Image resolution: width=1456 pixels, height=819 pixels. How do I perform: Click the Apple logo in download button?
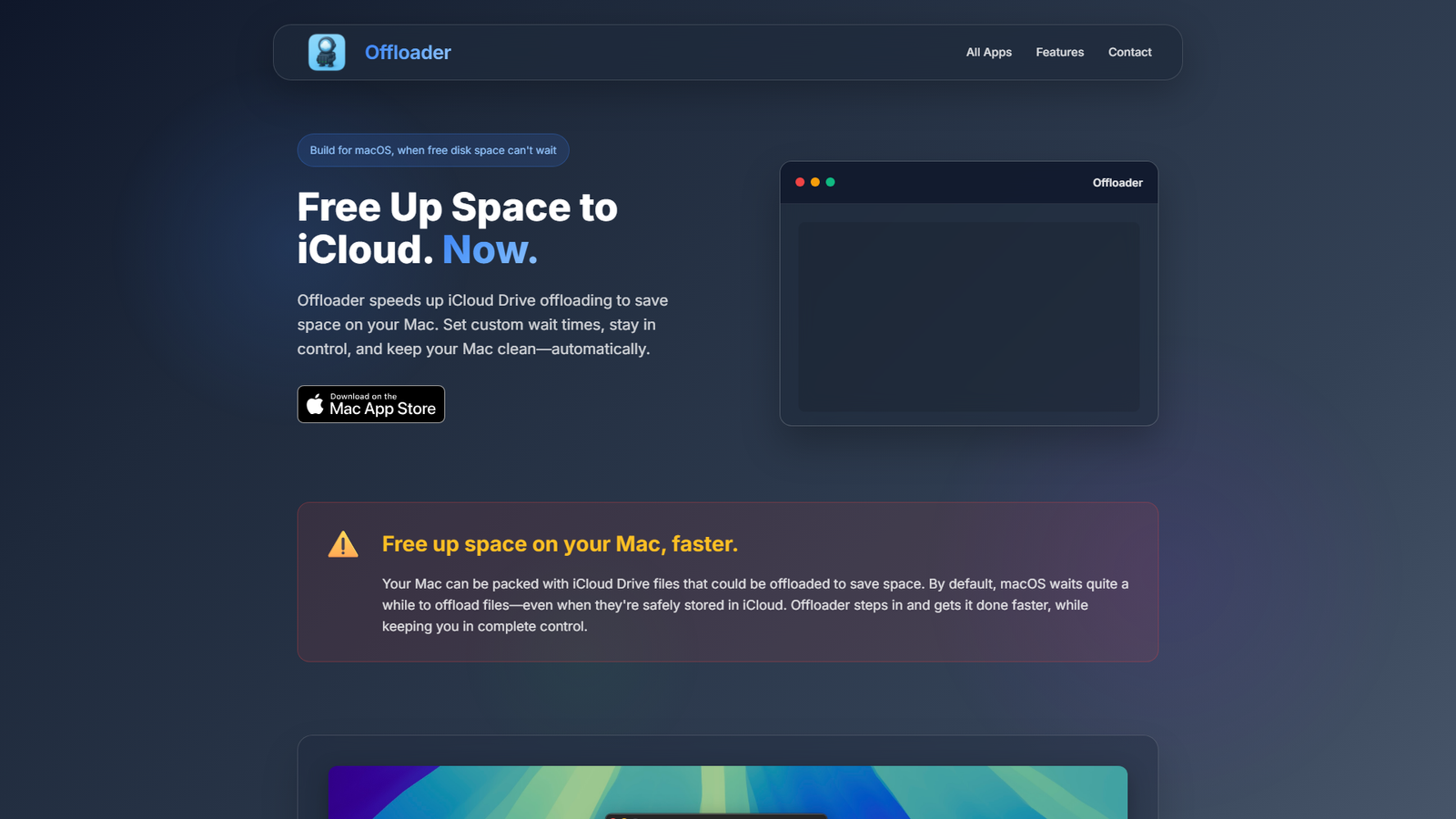click(315, 405)
